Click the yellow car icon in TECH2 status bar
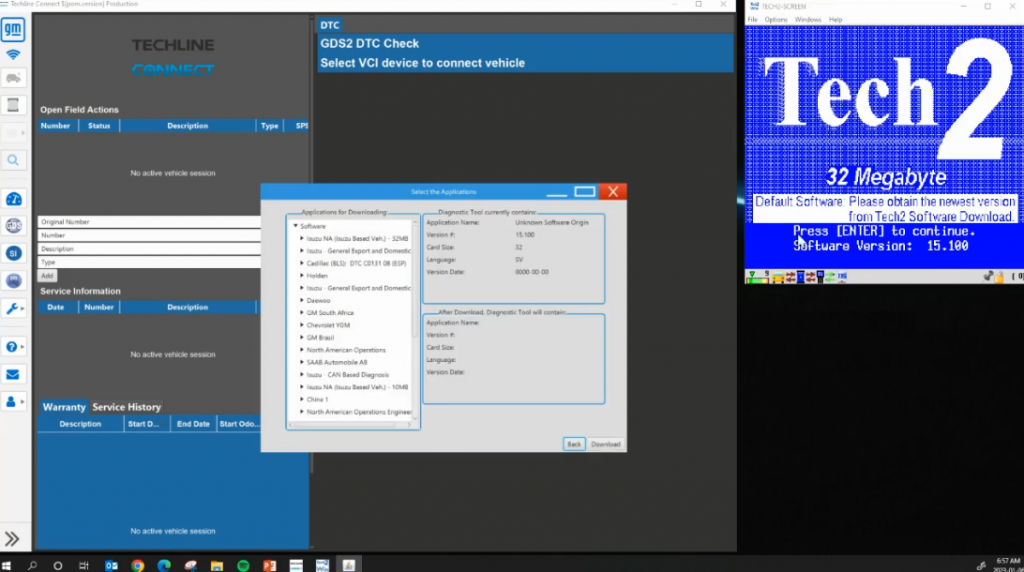This screenshot has width=1024, height=572. point(778,278)
